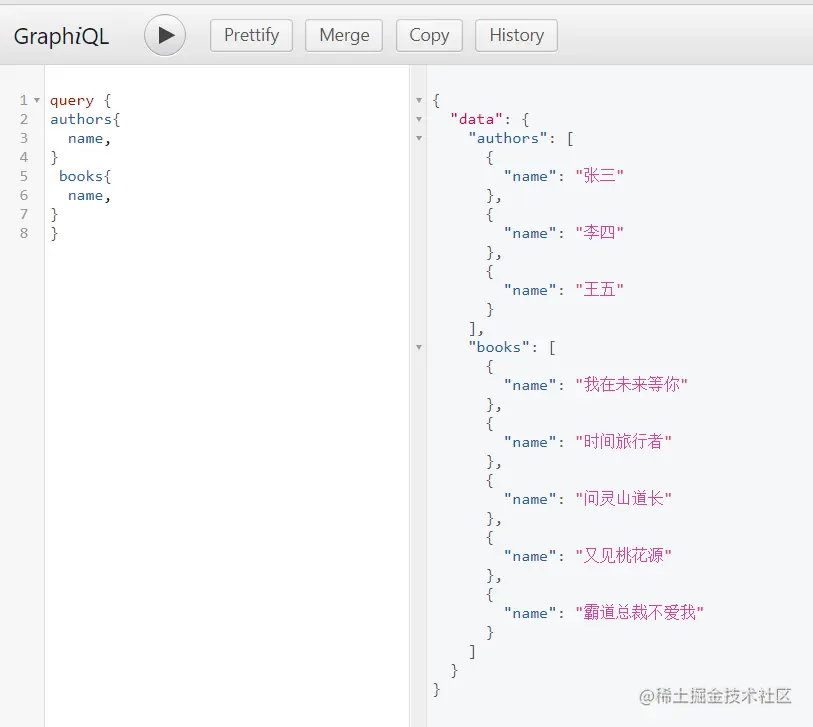Click the "data" key in the result
The height and width of the screenshot is (727, 813).
click(x=476, y=119)
